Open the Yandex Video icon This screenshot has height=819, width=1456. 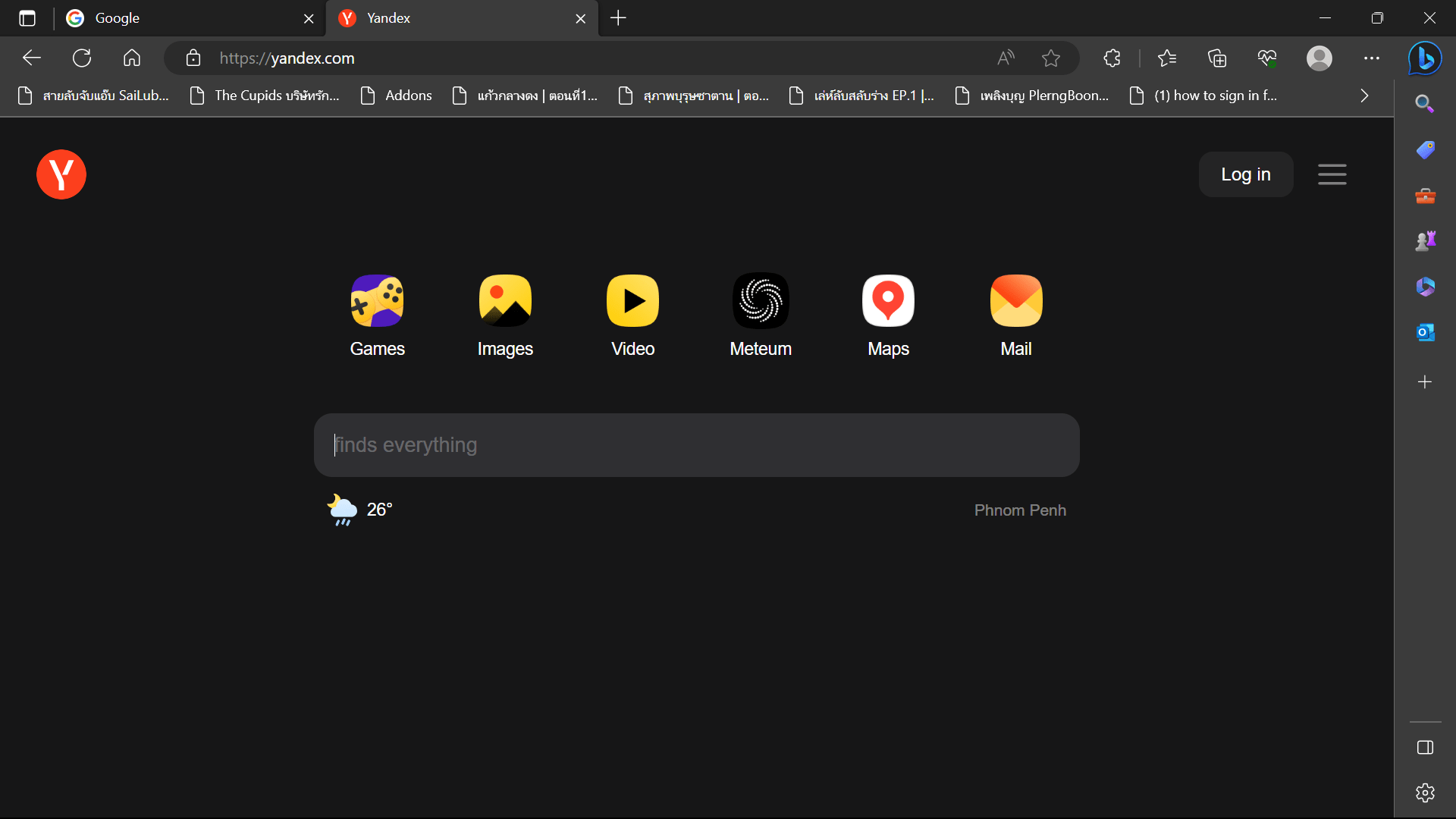(x=632, y=301)
